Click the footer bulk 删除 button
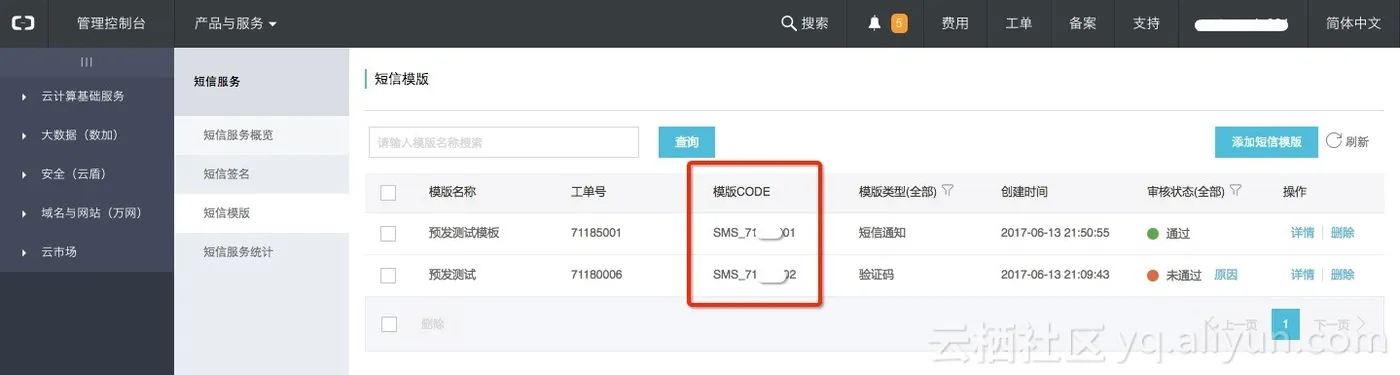The height and width of the screenshot is (375, 1400). click(433, 324)
